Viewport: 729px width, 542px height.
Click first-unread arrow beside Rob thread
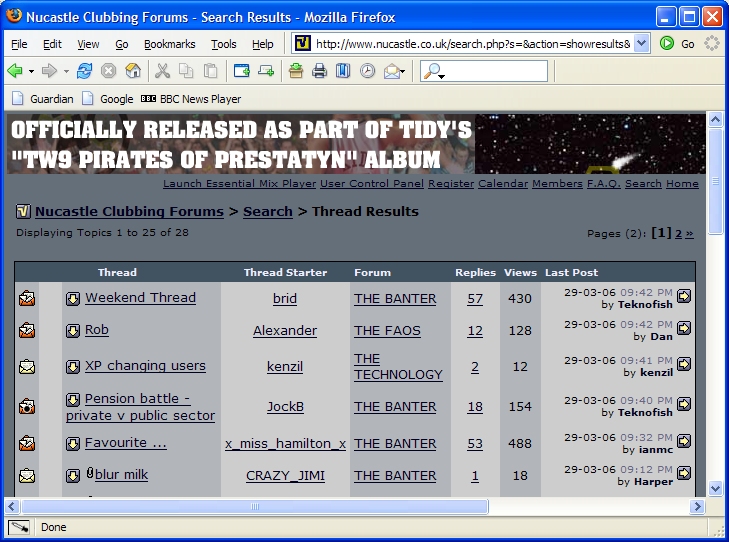coord(73,331)
